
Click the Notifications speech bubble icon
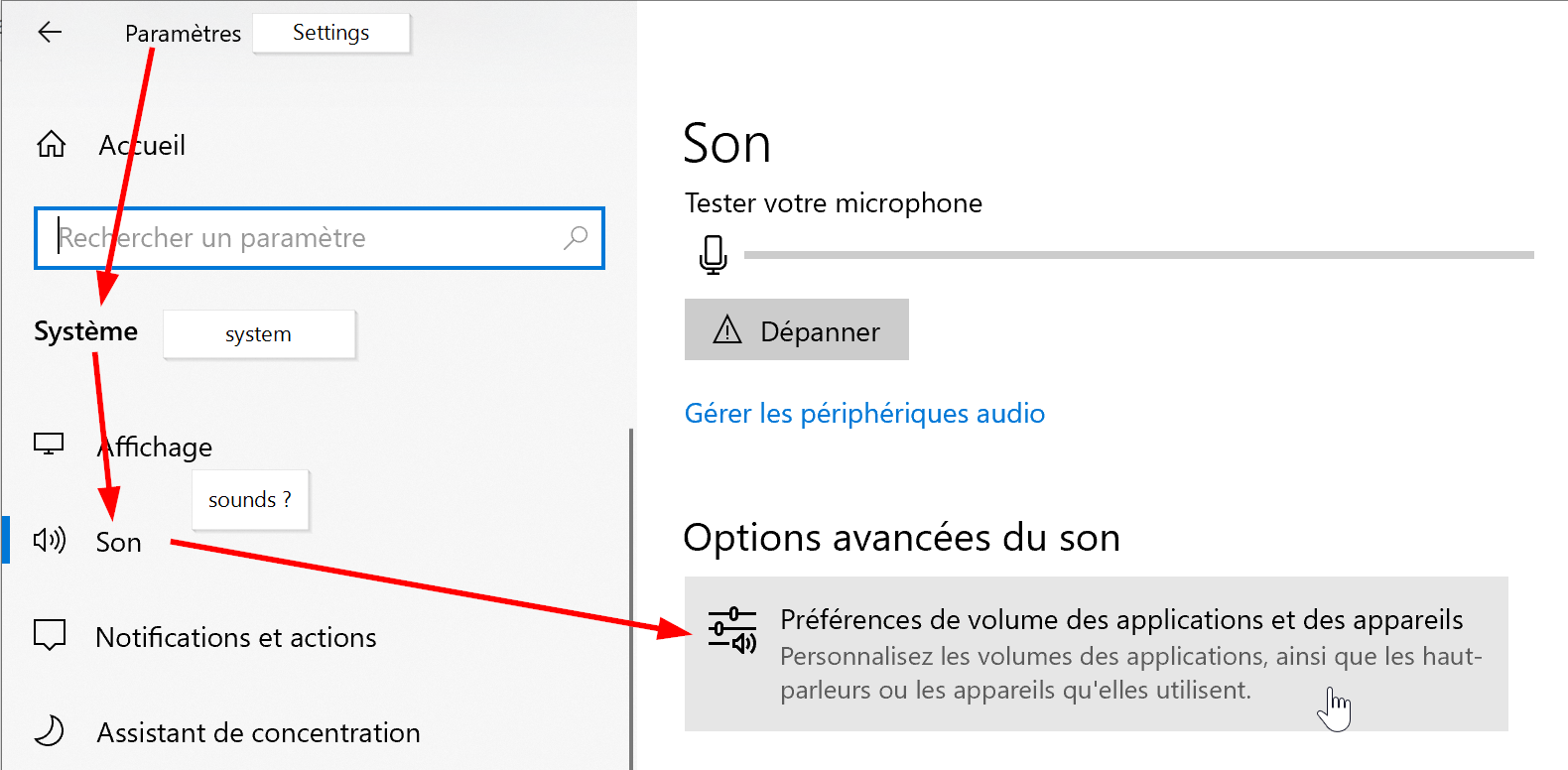click(x=50, y=635)
